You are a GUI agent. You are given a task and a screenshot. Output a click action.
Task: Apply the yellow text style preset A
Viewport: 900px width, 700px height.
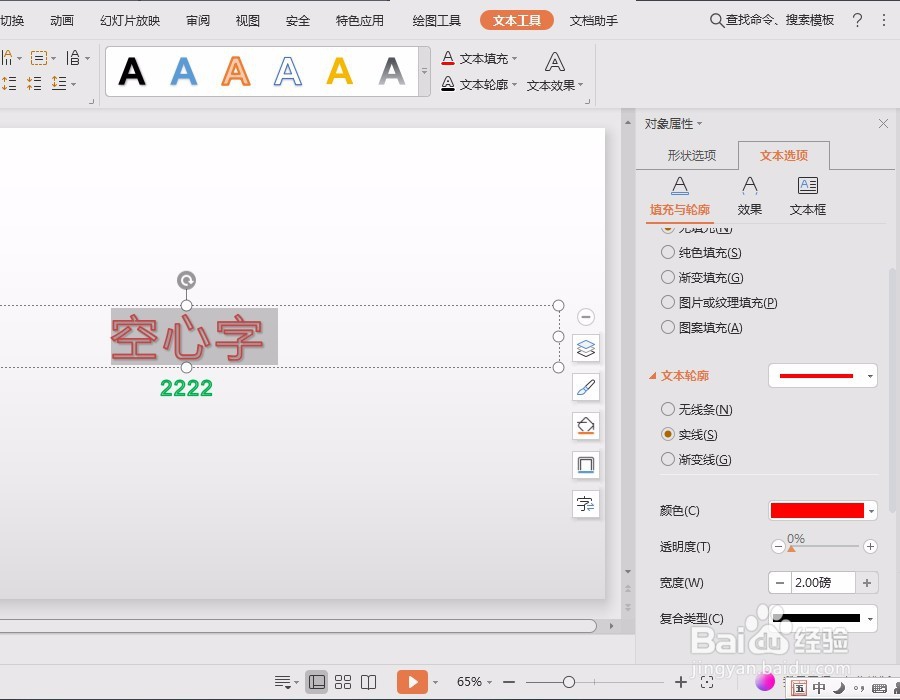tap(339, 72)
